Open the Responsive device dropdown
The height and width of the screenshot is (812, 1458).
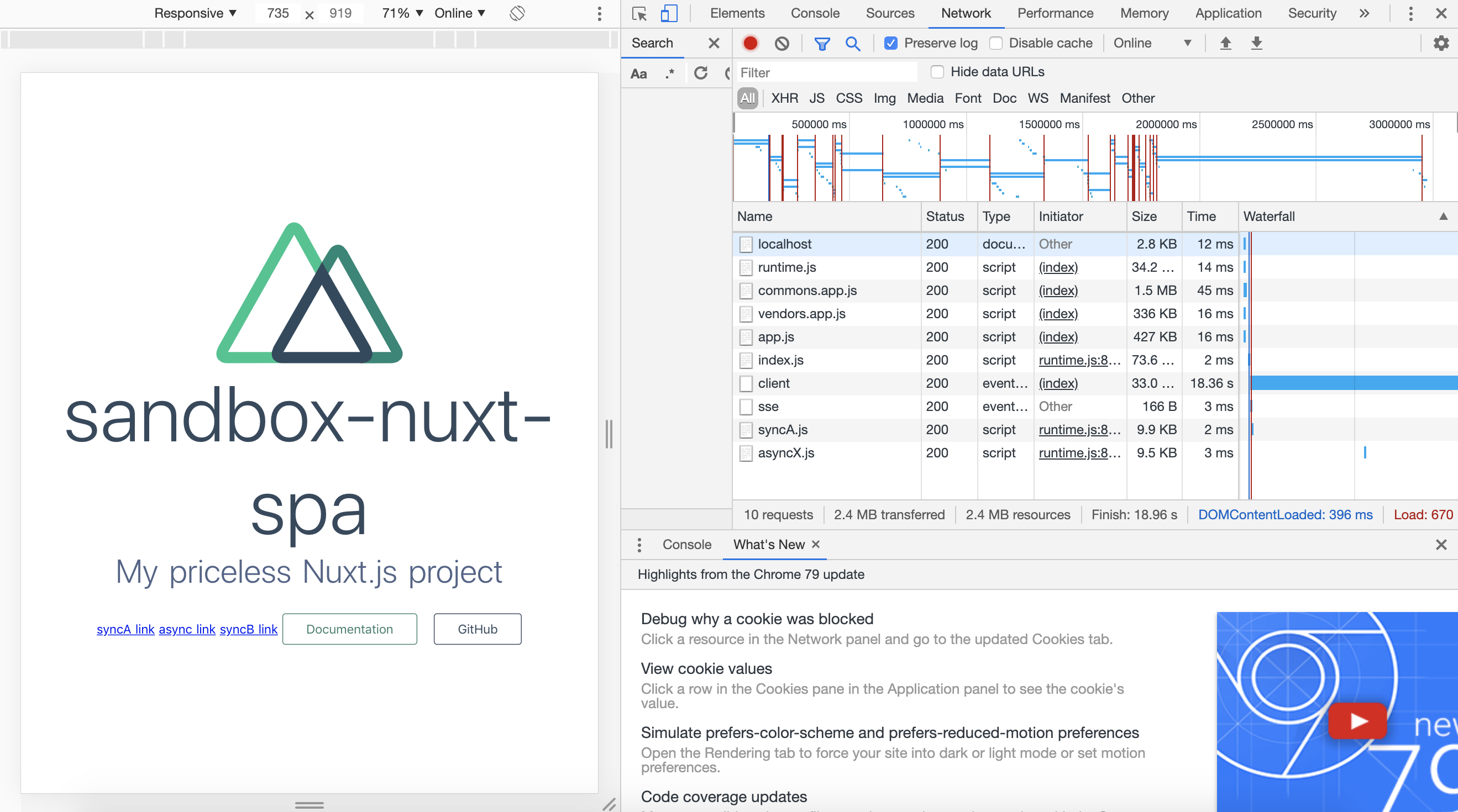click(195, 13)
